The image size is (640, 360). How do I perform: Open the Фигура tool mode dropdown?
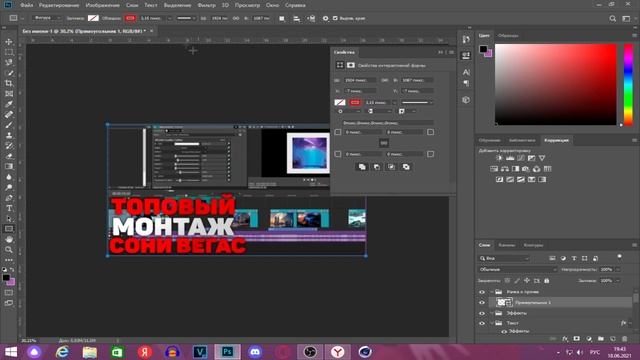(x=47, y=18)
